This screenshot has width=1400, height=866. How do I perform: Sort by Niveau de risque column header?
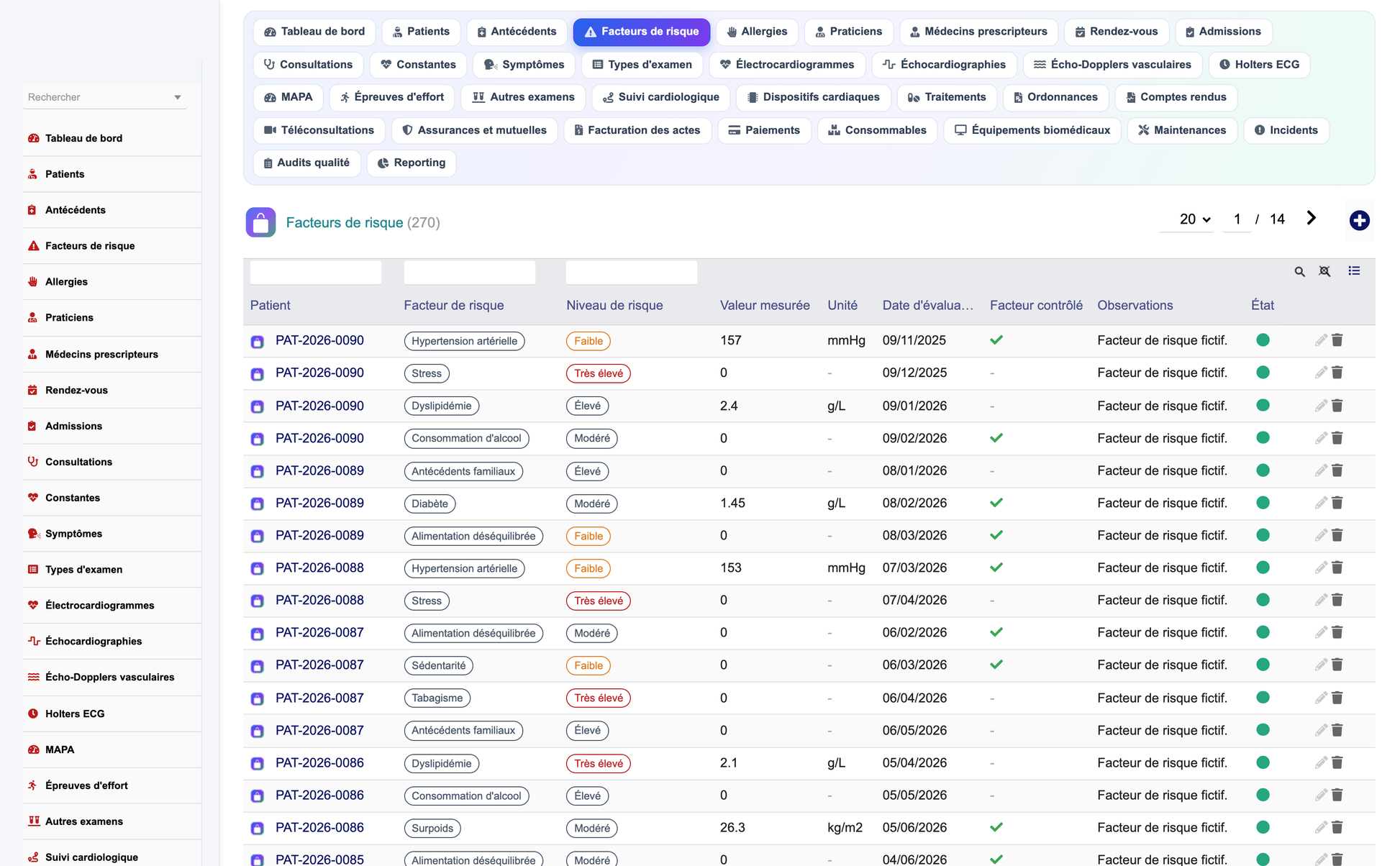tap(614, 305)
